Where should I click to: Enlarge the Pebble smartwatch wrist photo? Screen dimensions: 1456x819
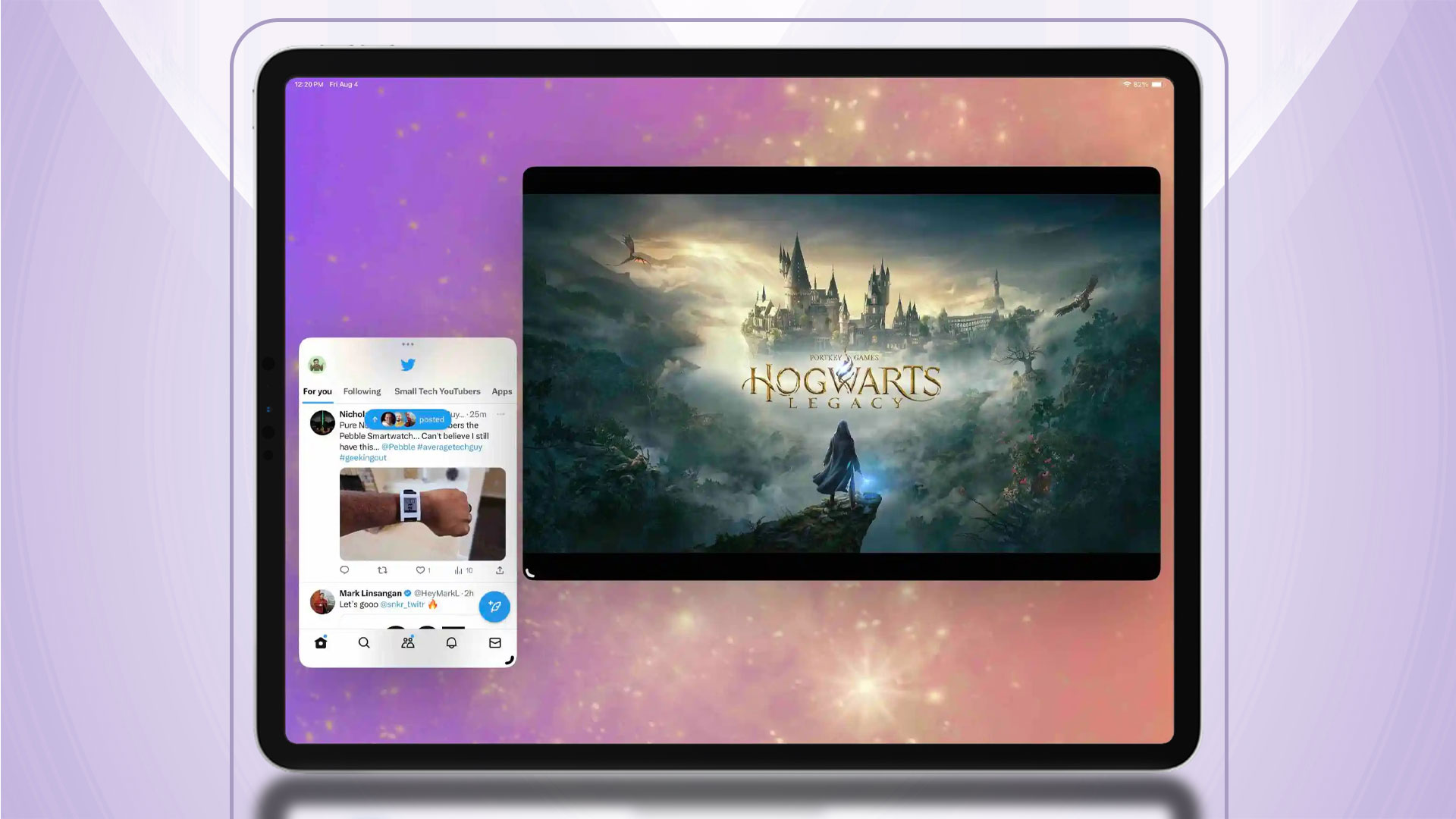(422, 514)
